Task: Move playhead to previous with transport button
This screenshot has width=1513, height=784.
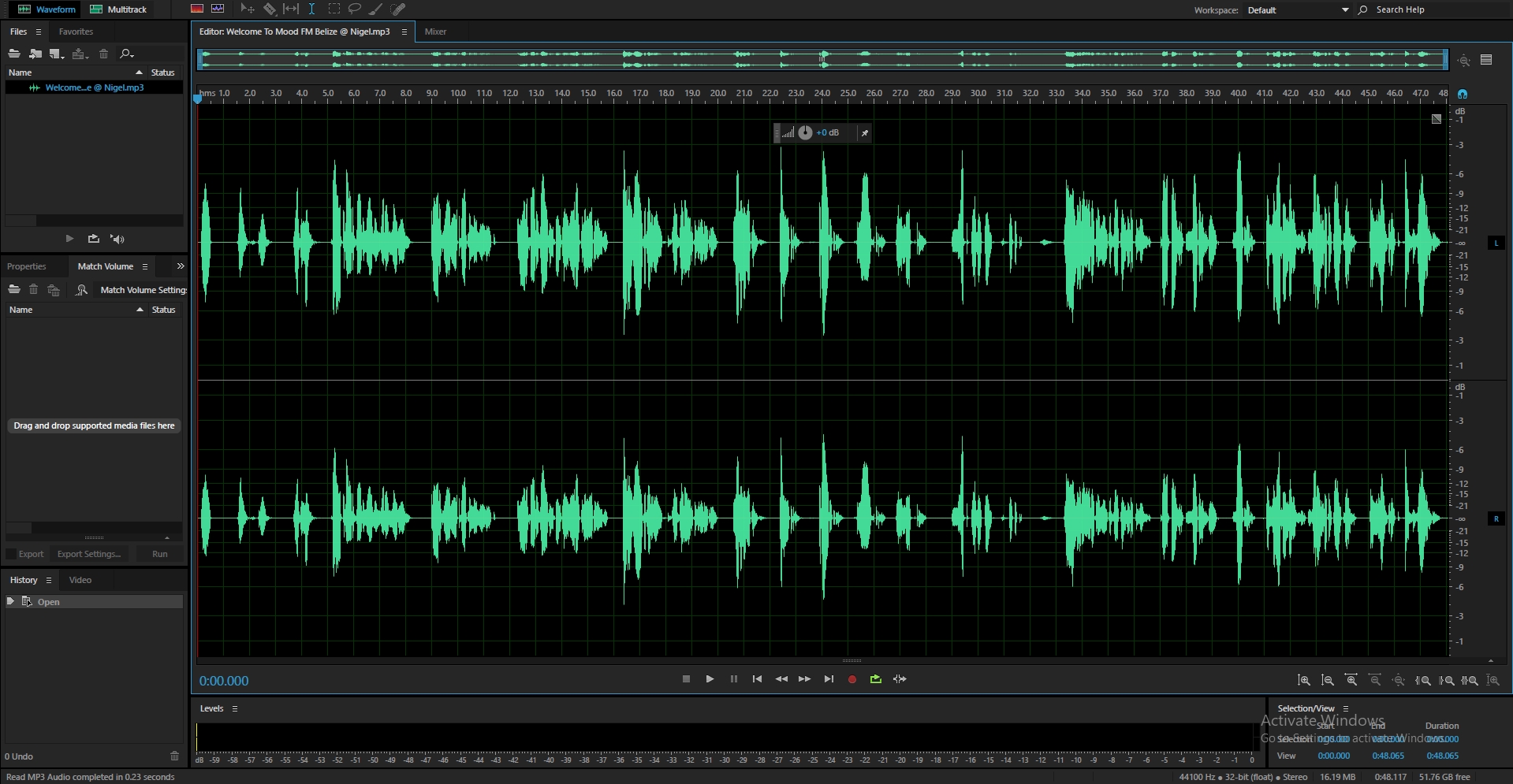Action: (x=757, y=678)
